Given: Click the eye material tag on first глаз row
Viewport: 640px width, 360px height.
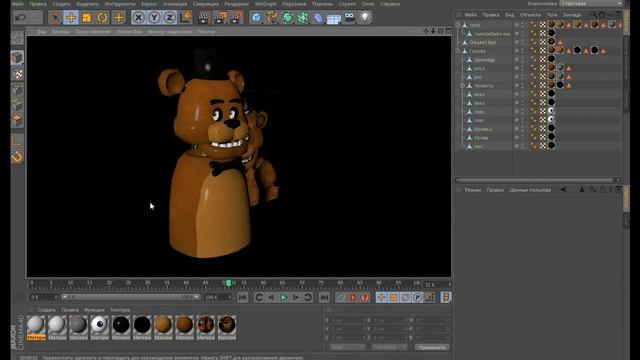Looking at the screenshot, I should (x=551, y=111).
